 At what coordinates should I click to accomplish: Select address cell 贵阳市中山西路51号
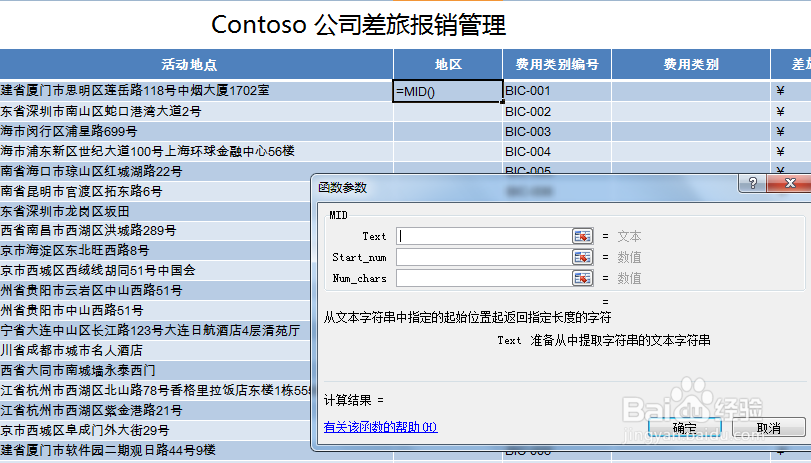click(x=155, y=310)
